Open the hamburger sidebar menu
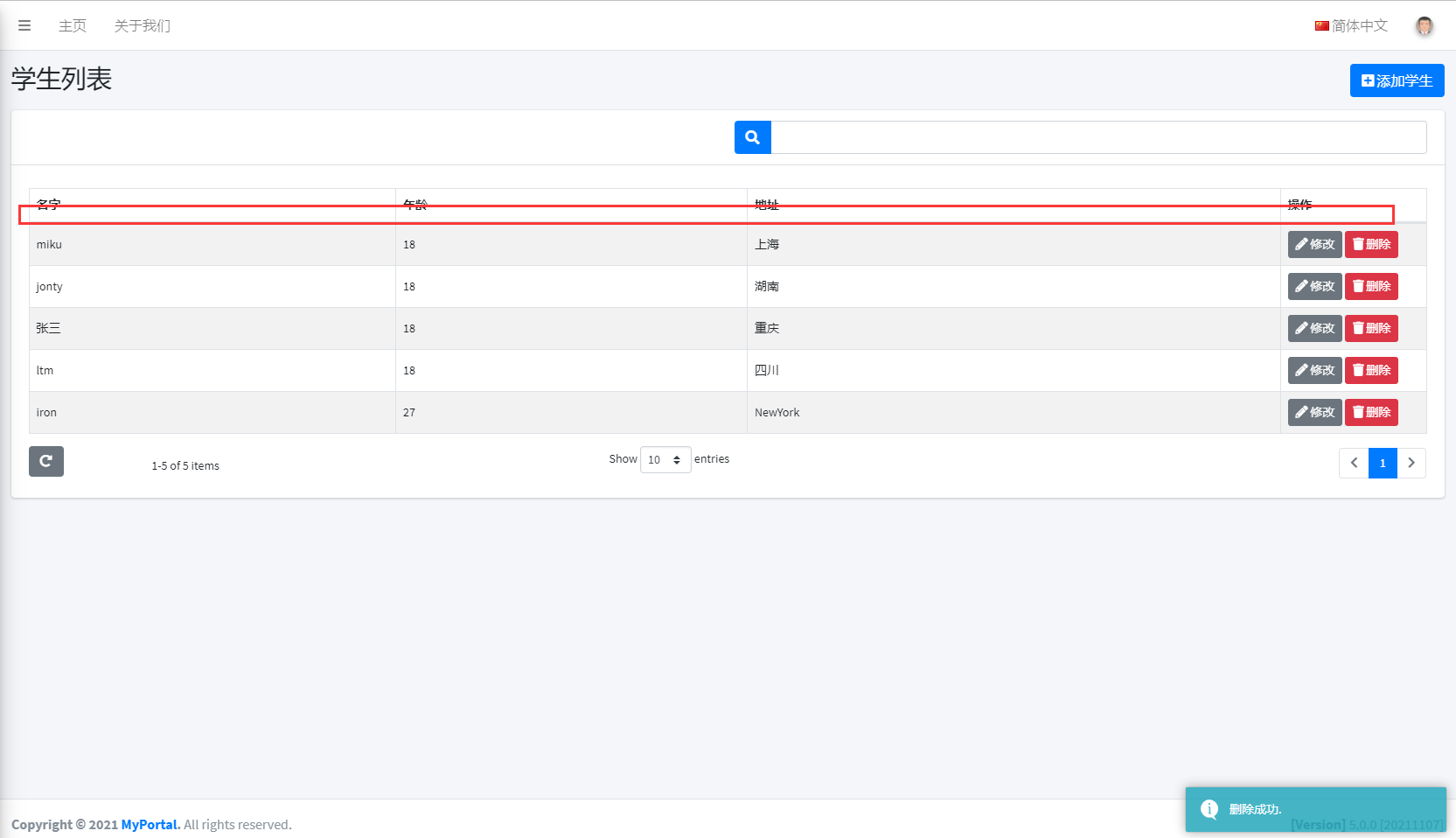This screenshot has height=838, width=1456. coord(24,25)
